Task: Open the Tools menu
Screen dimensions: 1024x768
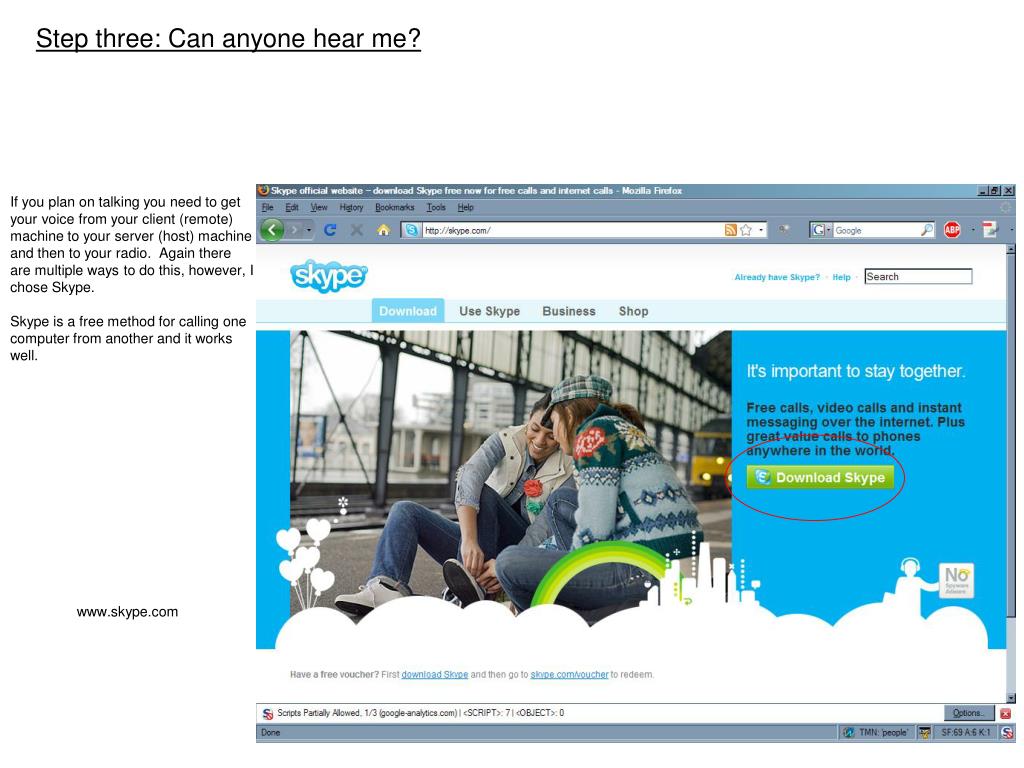Action: (x=436, y=207)
